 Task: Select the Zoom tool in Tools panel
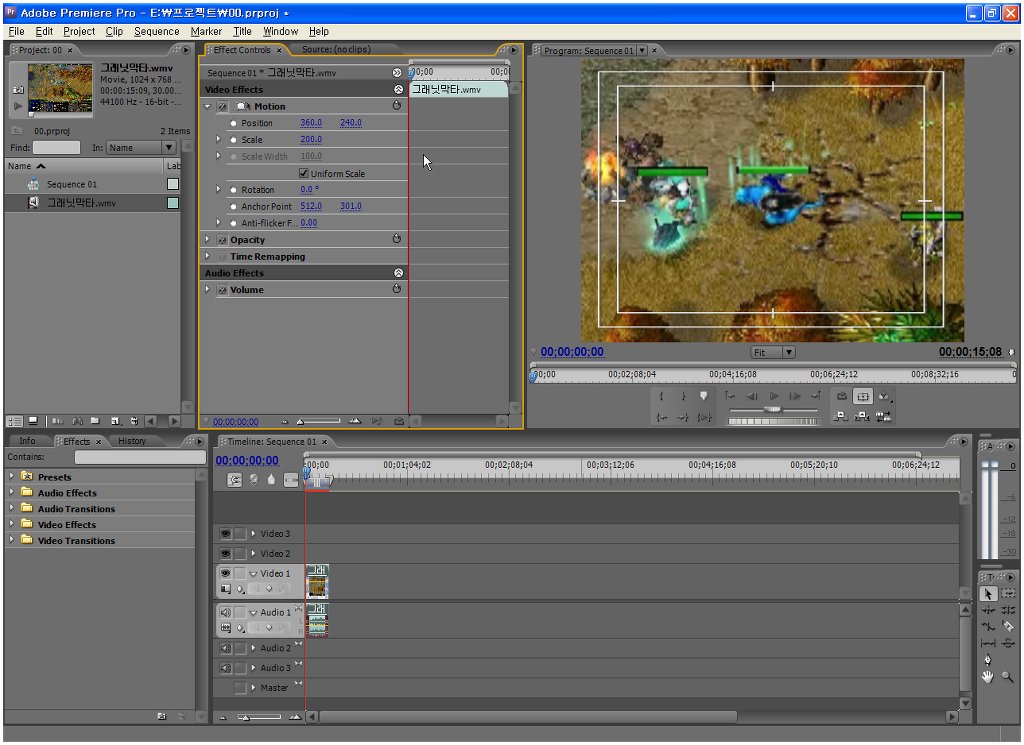pyautogui.click(x=1008, y=677)
